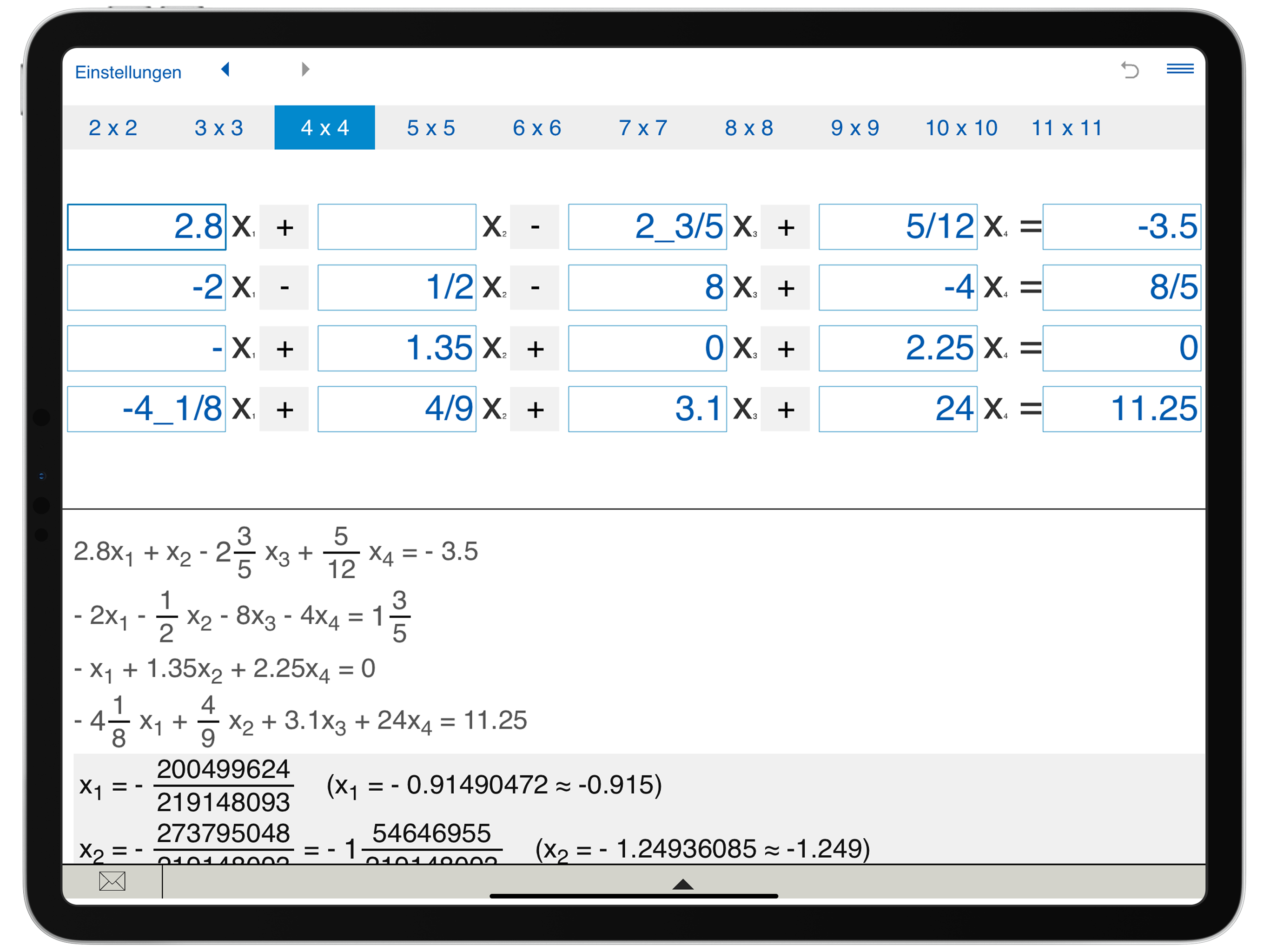Image resolution: width=1270 pixels, height=952 pixels.
Task: Edit coefficient field containing 2.8
Action: tap(146, 227)
